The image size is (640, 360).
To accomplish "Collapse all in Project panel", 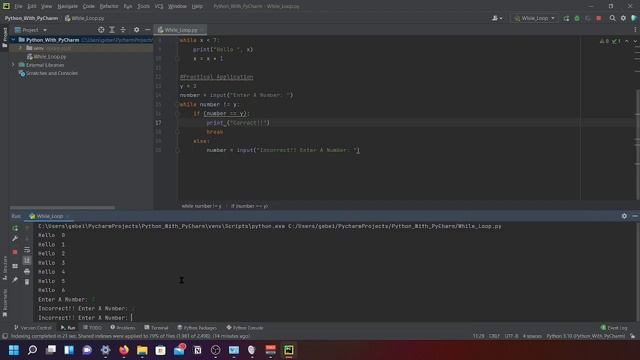I will pyautogui.click(x=123, y=30).
